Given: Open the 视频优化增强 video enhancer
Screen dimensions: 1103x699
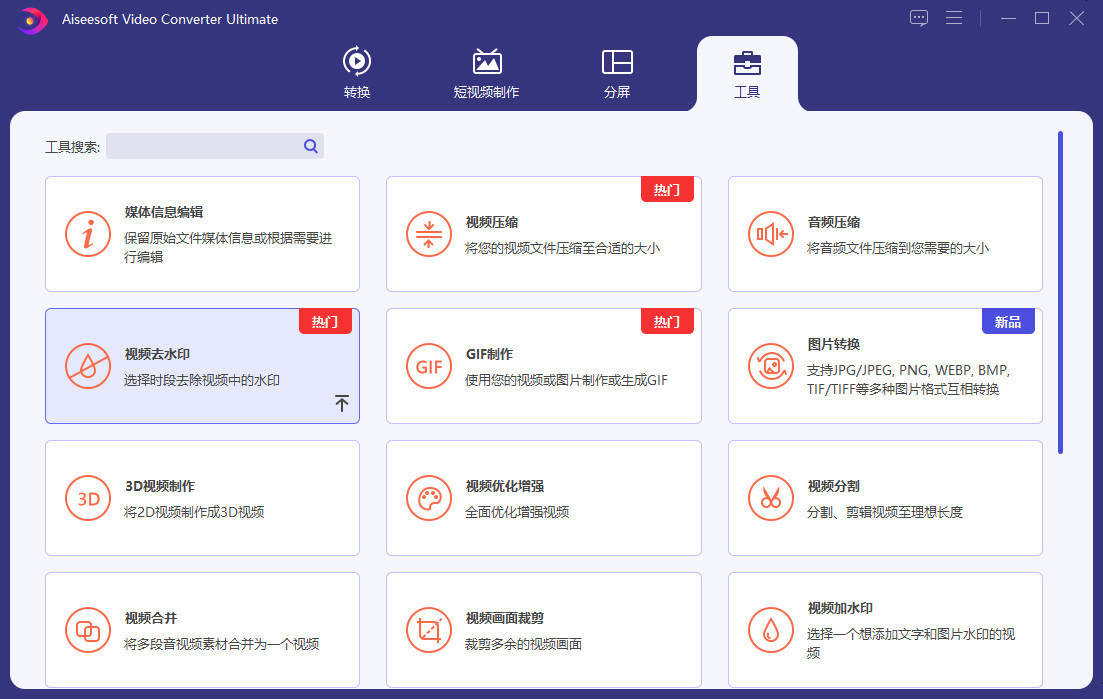Looking at the screenshot, I should point(543,498).
